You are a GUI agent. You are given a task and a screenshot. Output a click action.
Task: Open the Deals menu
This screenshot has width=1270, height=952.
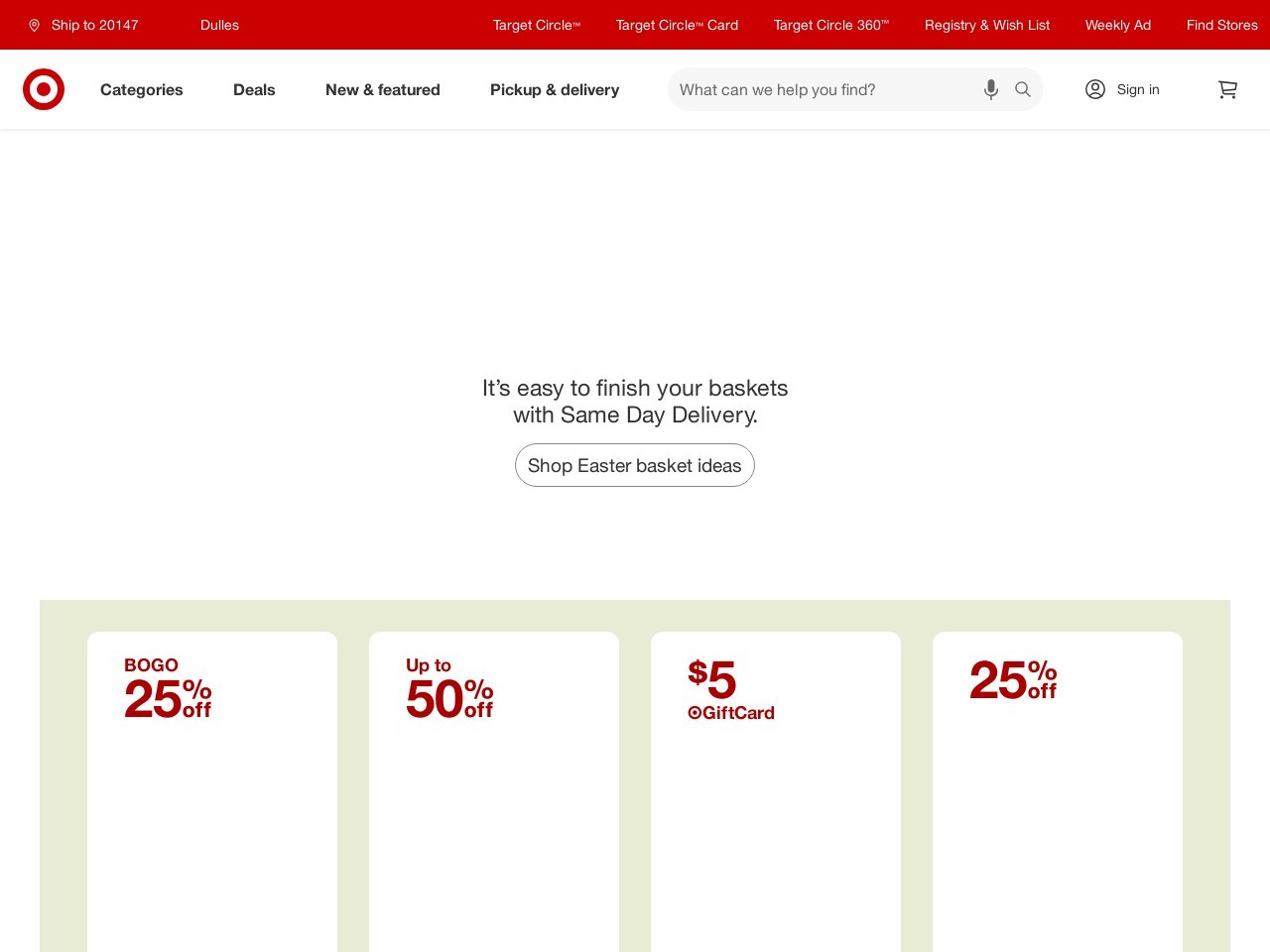254,89
